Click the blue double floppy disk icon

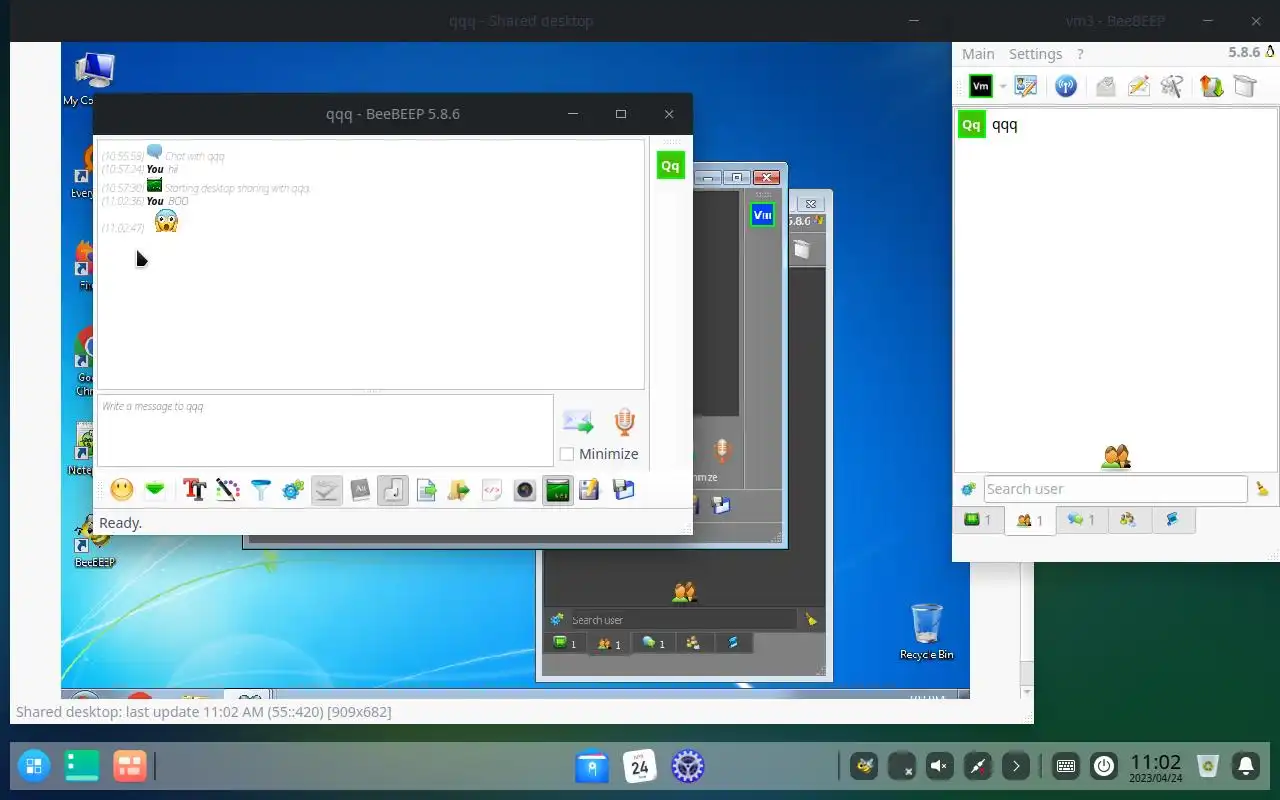click(x=623, y=490)
